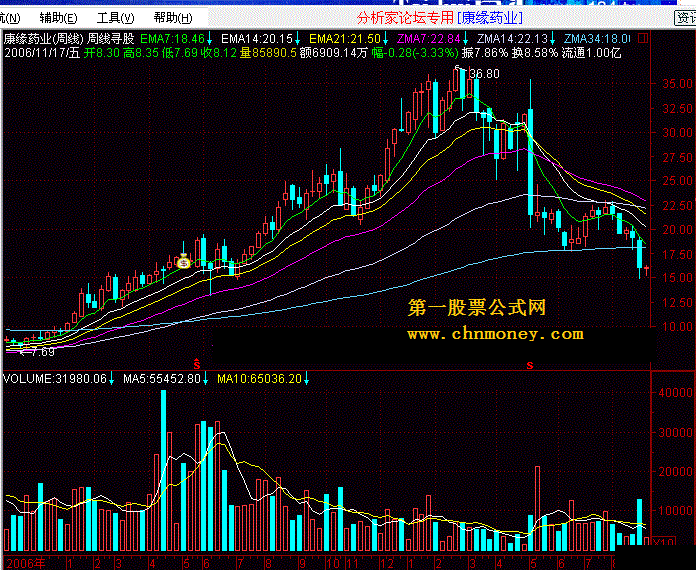The image size is (696, 570).
Task: Click month 12 on the time axis
Action: coord(387,564)
